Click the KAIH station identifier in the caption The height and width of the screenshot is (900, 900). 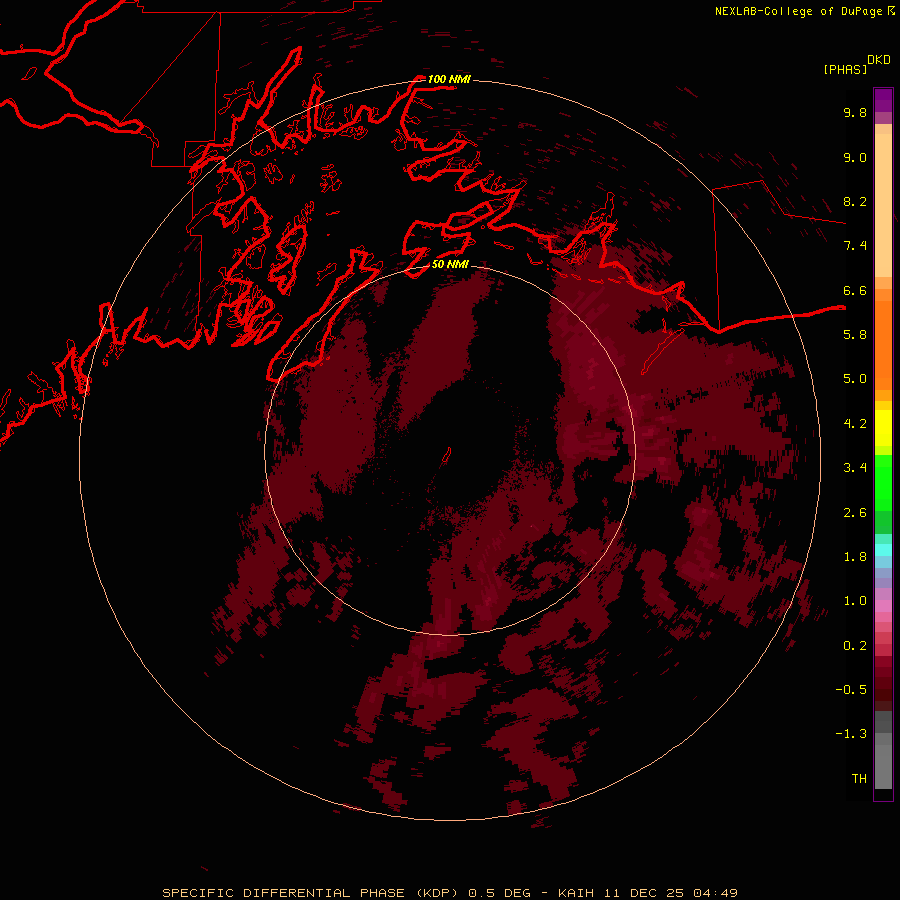click(x=577, y=893)
